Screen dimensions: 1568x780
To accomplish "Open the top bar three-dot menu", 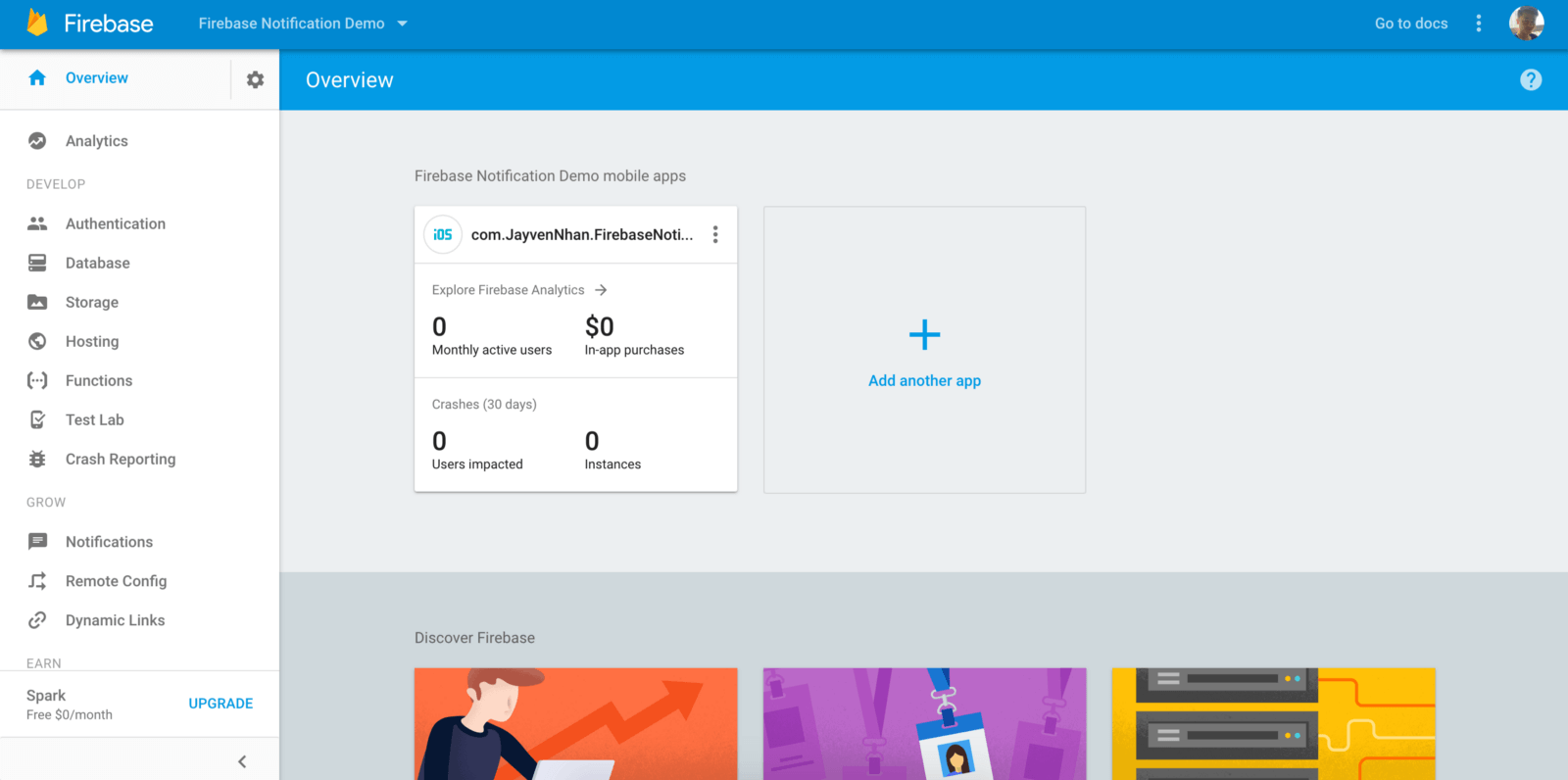I will (1479, 24).
